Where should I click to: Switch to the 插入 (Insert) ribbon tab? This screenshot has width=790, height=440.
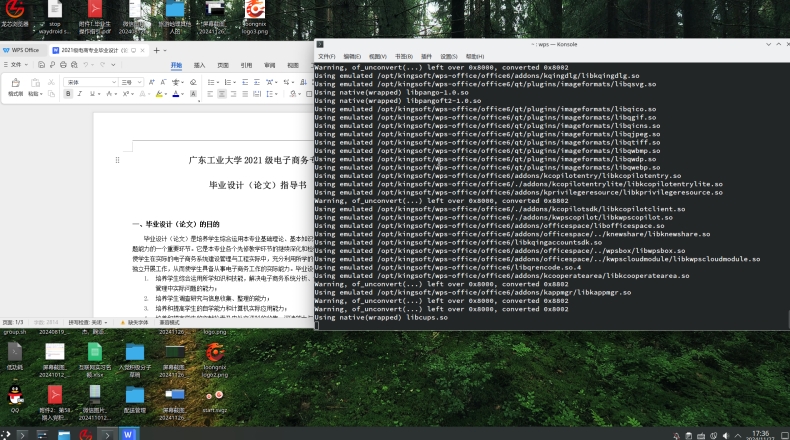click(199, 65)
